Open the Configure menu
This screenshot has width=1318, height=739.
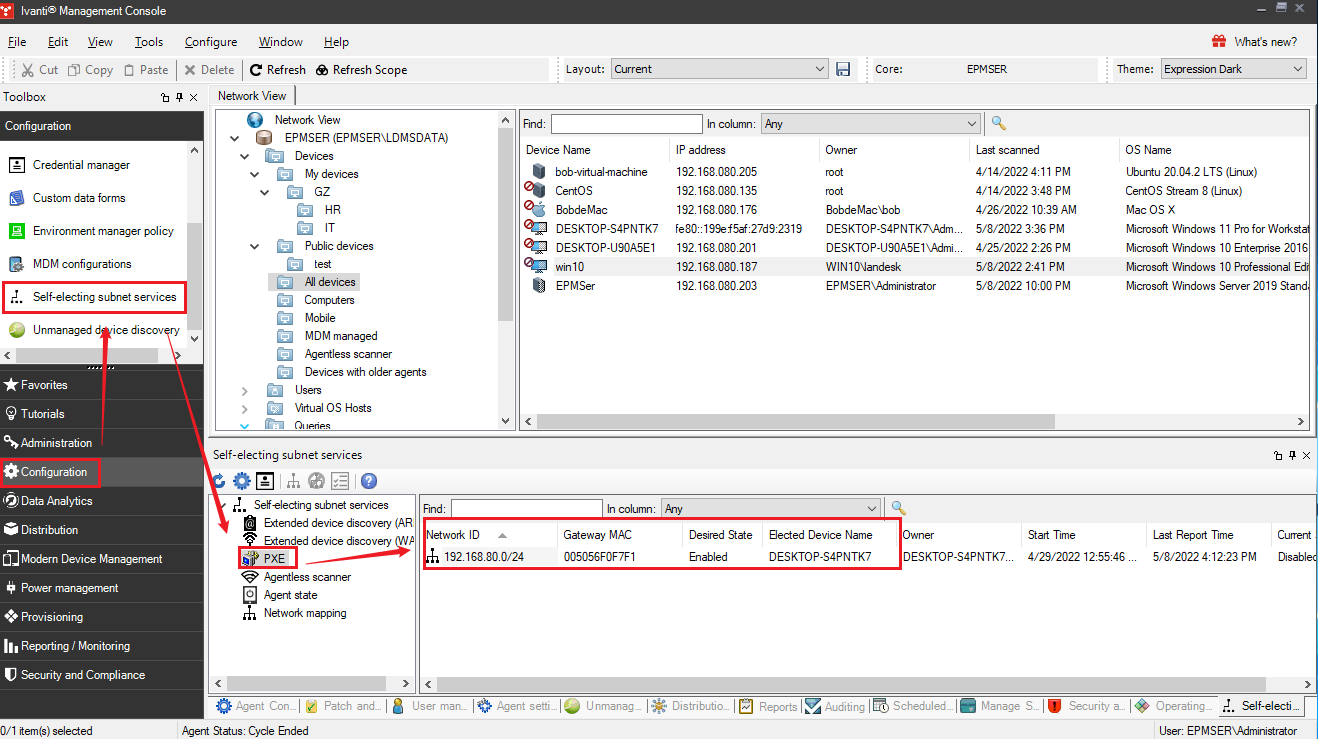tap(211, 42)
